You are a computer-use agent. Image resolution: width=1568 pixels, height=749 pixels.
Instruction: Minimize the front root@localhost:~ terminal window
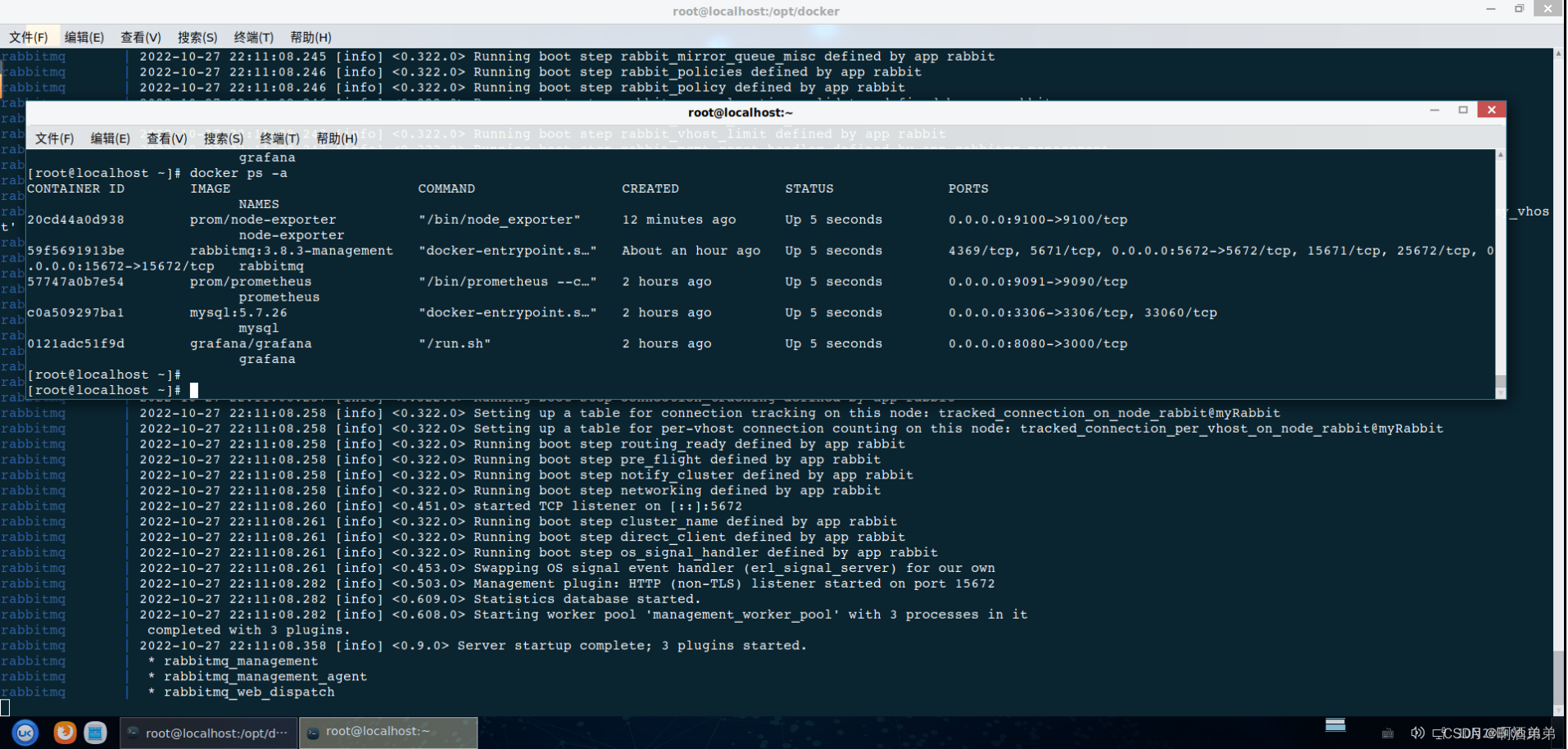pyautogui.click(x=1434, y=110)
